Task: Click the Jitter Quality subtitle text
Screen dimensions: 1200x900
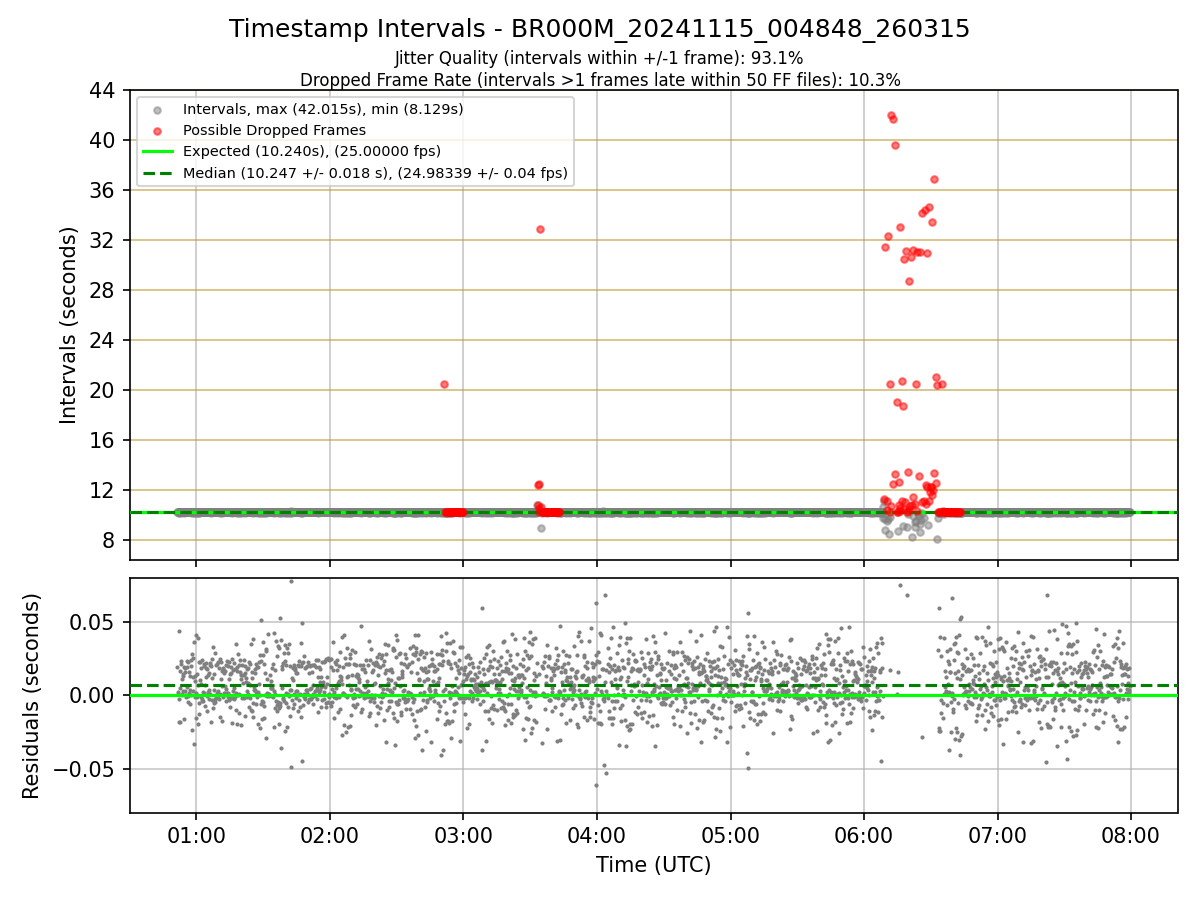Action: 599,59
